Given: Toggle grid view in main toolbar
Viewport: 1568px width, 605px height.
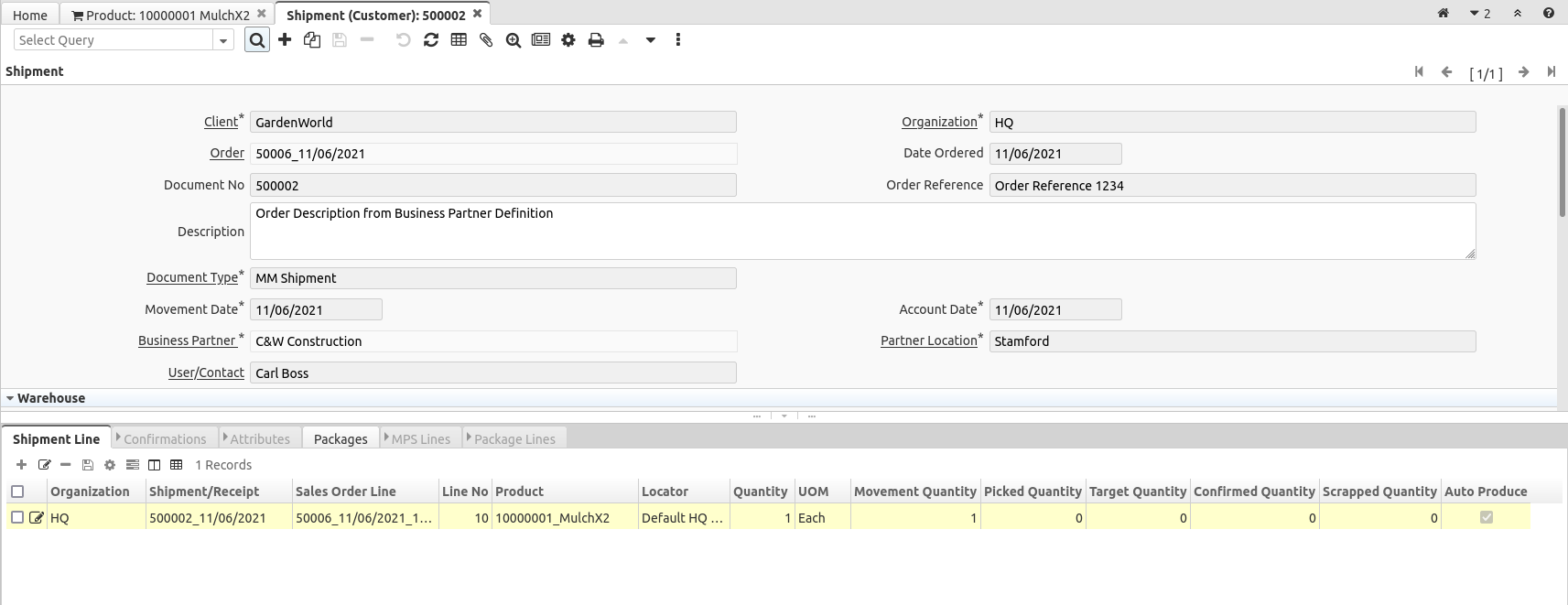Looking at the screenshot, I should 459,40.
